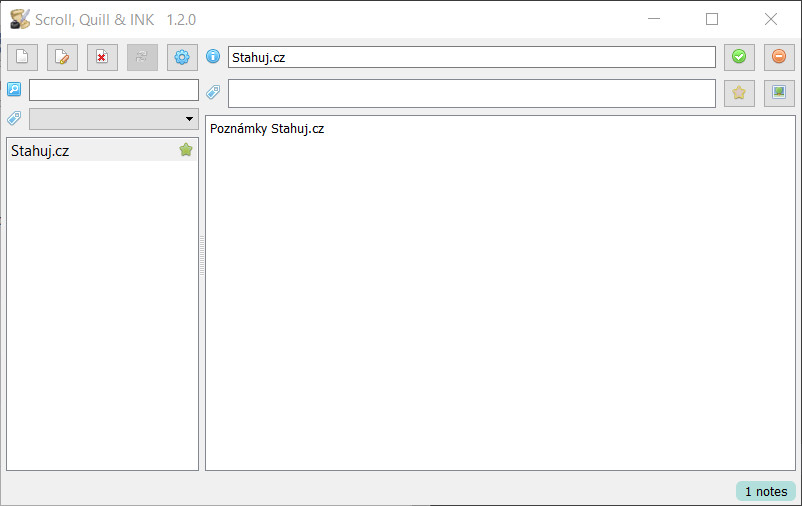Screen dimensions: 802x506
Task: Save note with green checkmark button
Action: 739,57
